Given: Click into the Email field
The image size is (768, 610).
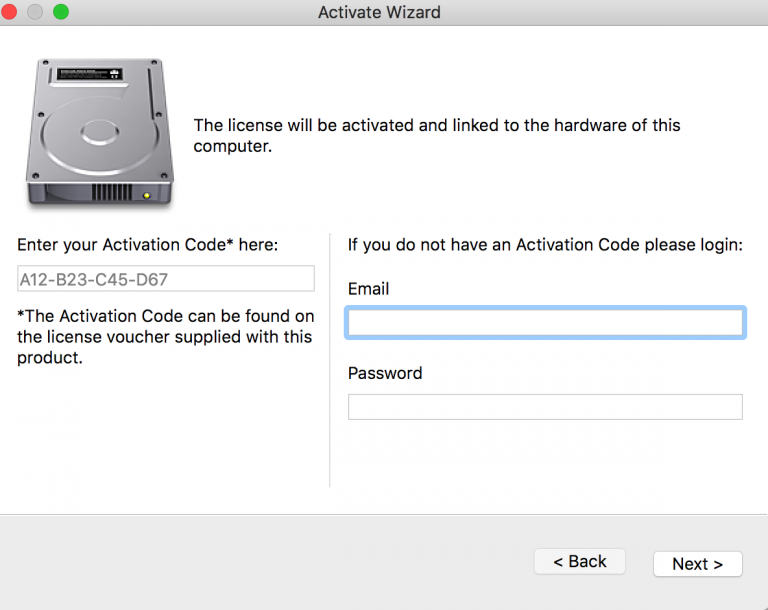Looking at the screenshot, I should (x=545, y=322).
